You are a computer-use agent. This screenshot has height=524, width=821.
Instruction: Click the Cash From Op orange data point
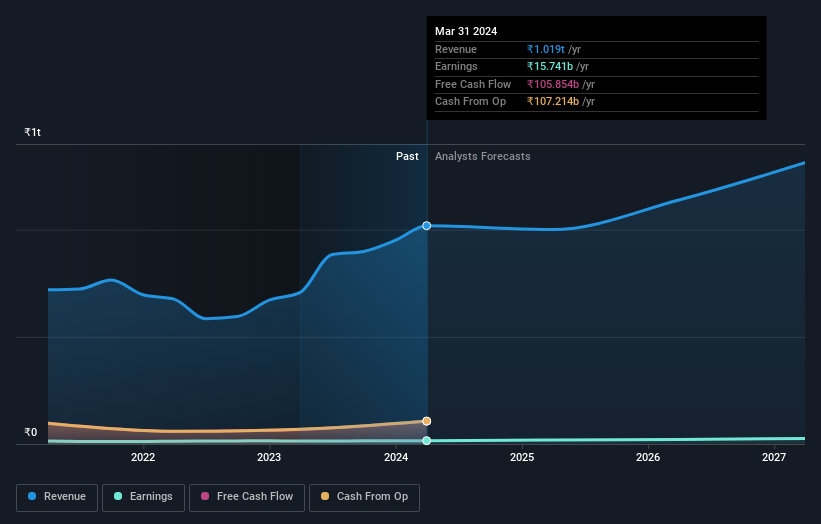point(427,421)
